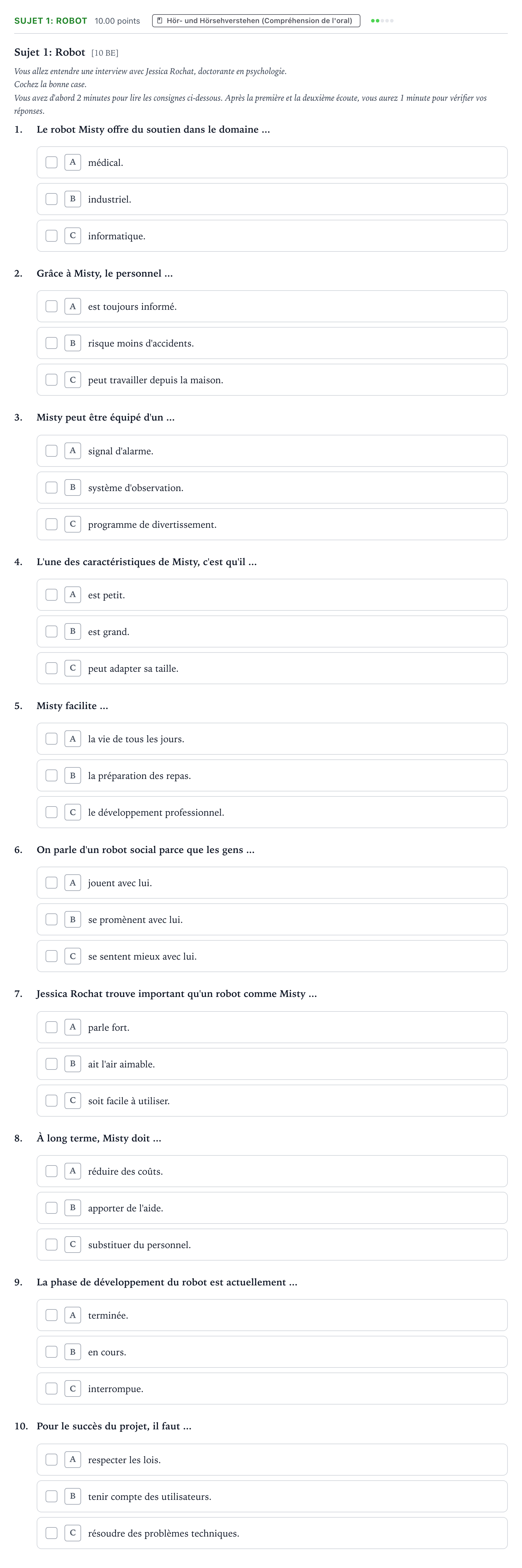Tick checkbox next to 'risque moins d'accidents.'

[x=52, y=343]
